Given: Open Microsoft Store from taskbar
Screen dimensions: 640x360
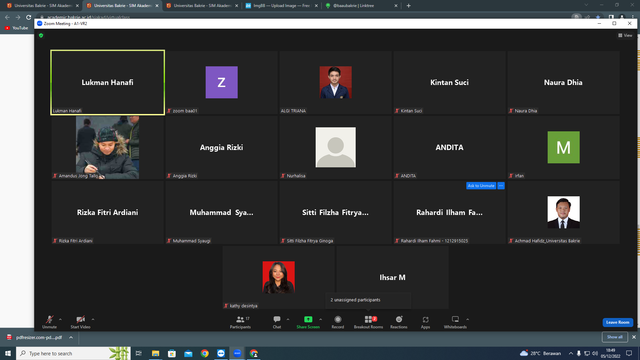Looking at the screenshot, I should [172, 353].
